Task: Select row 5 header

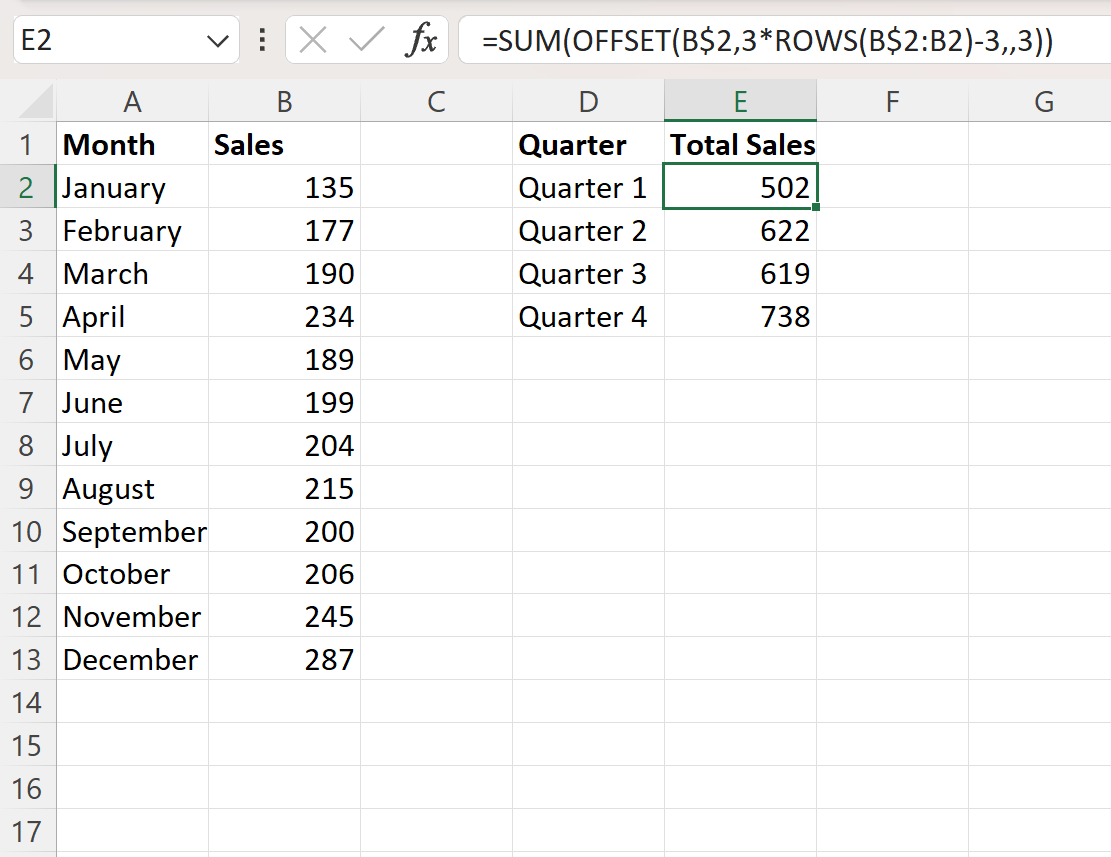Action: pos(27,317)
